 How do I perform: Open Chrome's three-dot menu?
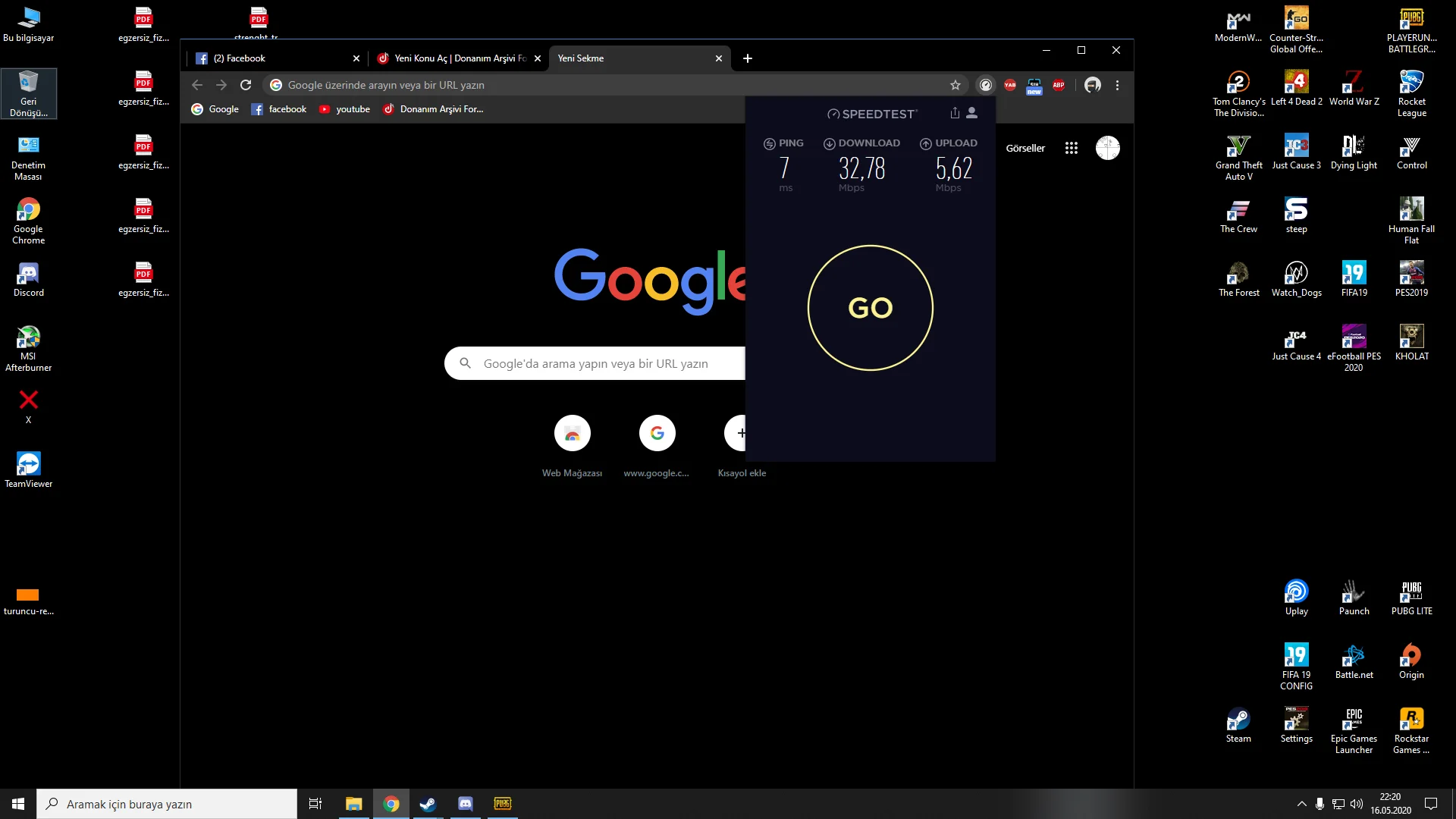pos(1117,85)
